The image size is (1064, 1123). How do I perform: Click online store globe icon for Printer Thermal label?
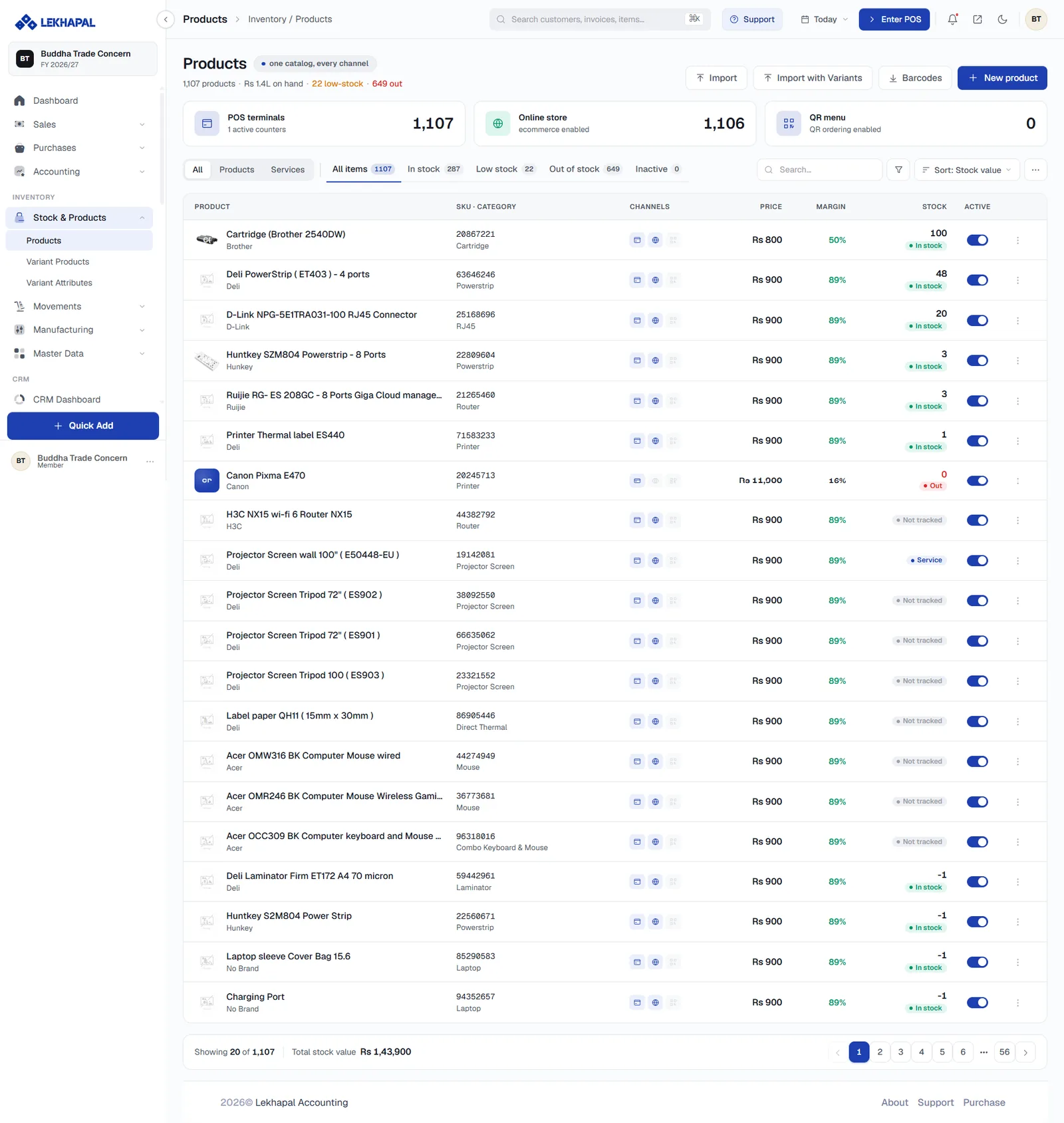point(655,441)
